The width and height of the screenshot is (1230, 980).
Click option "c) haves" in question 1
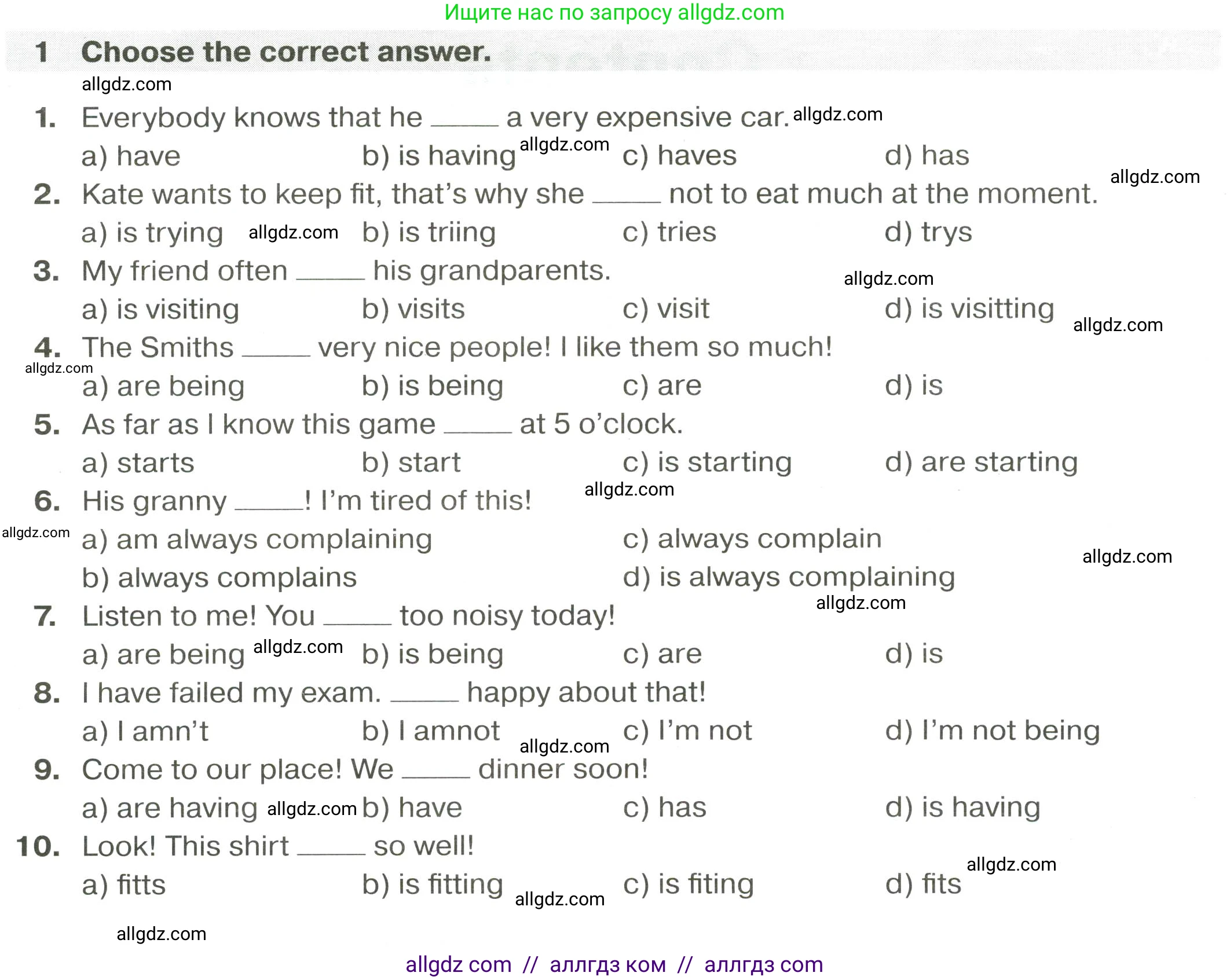coord(679,156)
